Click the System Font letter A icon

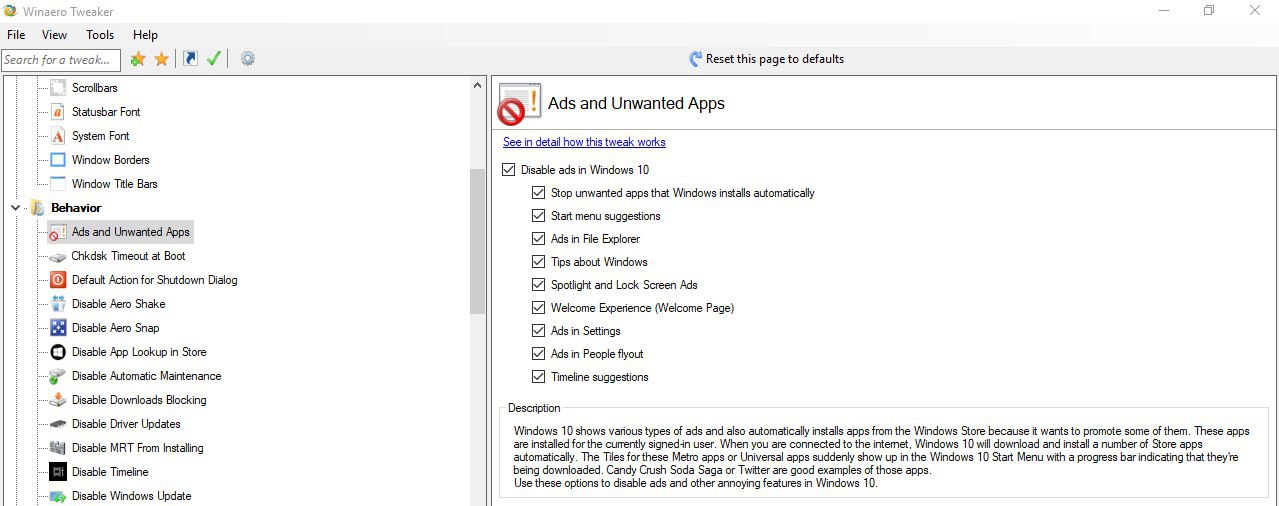57,136
